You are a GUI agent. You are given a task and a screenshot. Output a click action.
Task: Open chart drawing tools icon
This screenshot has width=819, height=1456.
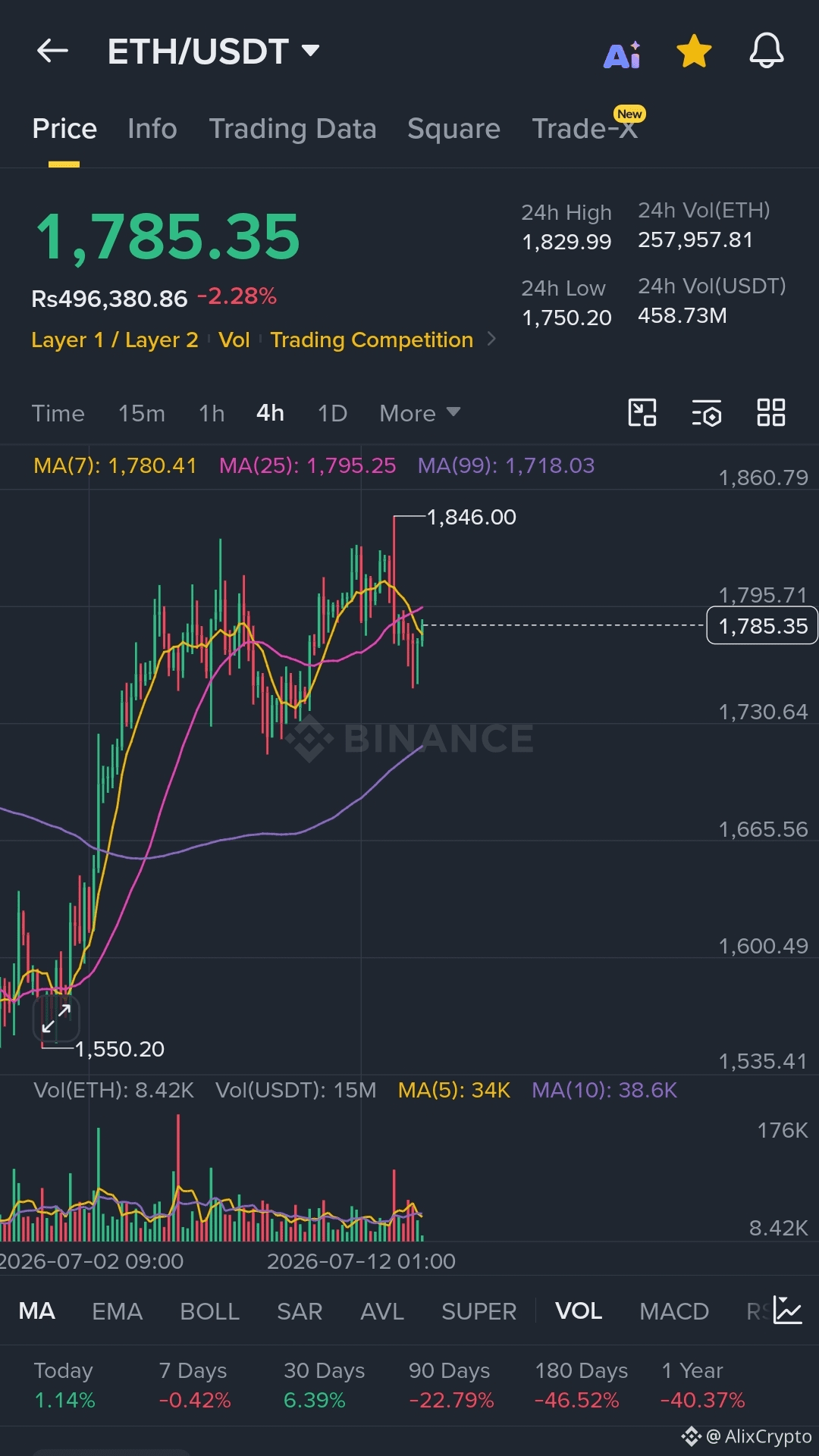642,413
